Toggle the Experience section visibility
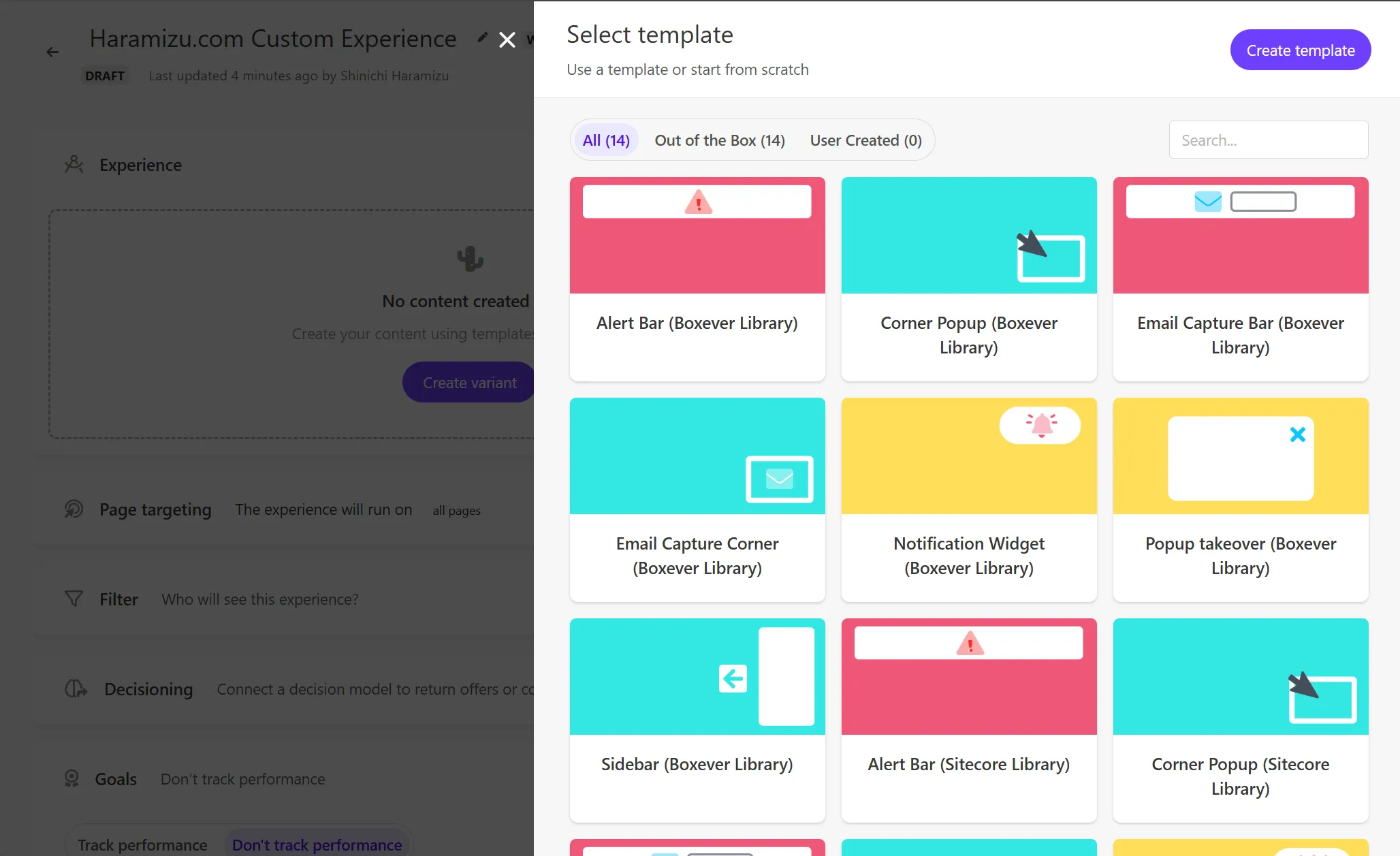1400x856 pixels. (x=140, y=165)
